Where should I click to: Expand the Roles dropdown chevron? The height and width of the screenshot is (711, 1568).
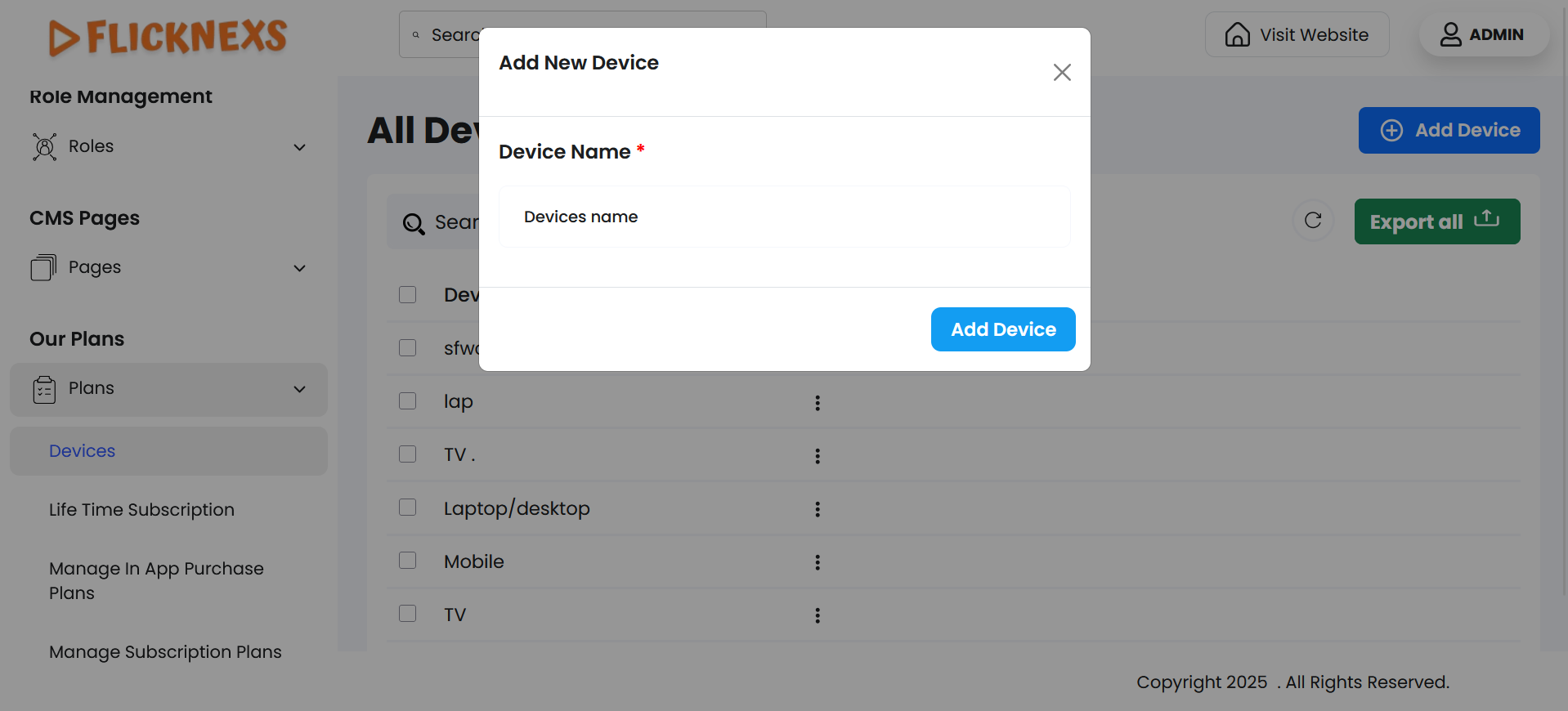[x=300, y=147]
